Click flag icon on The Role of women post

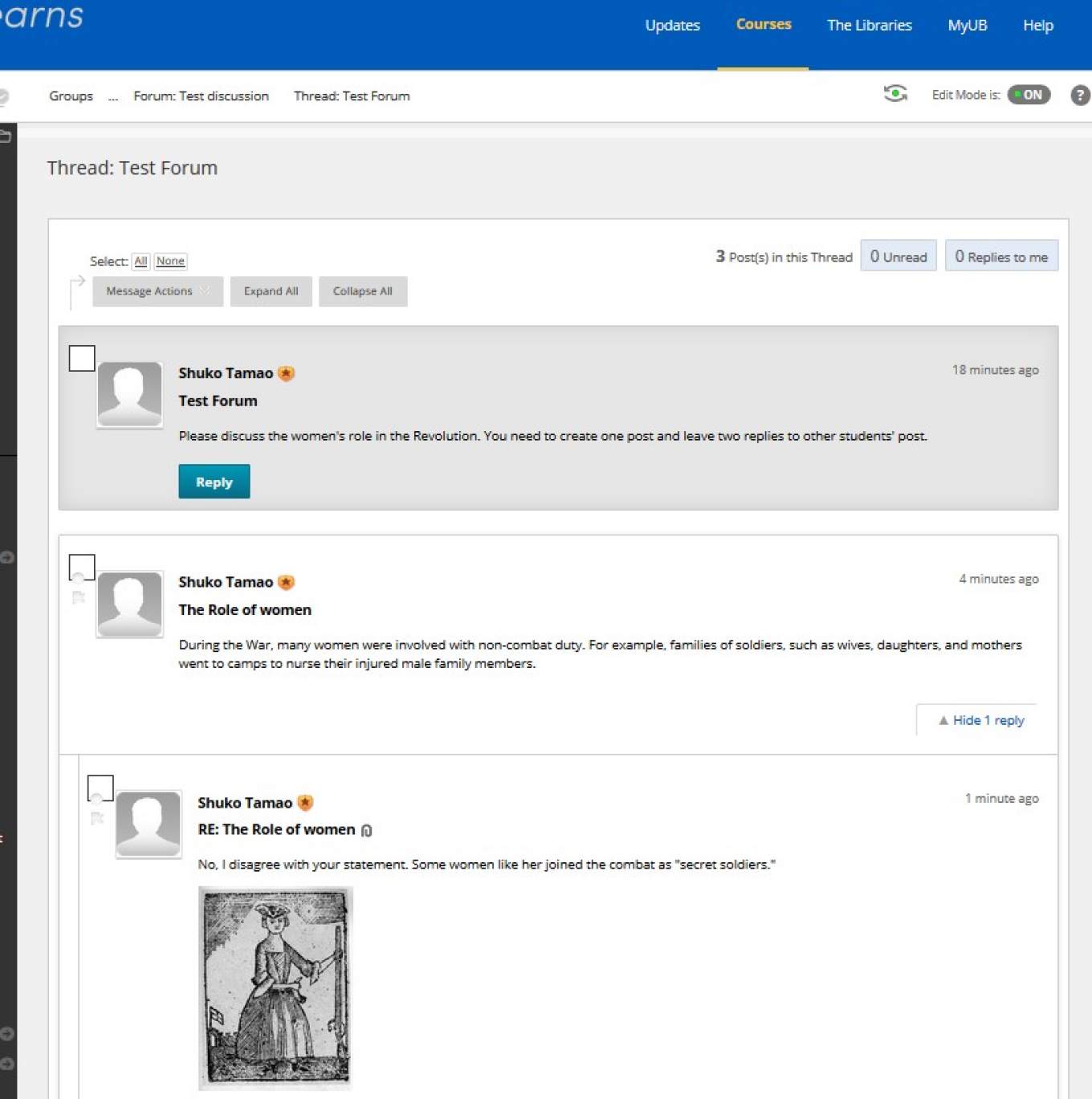coord(79,597)
